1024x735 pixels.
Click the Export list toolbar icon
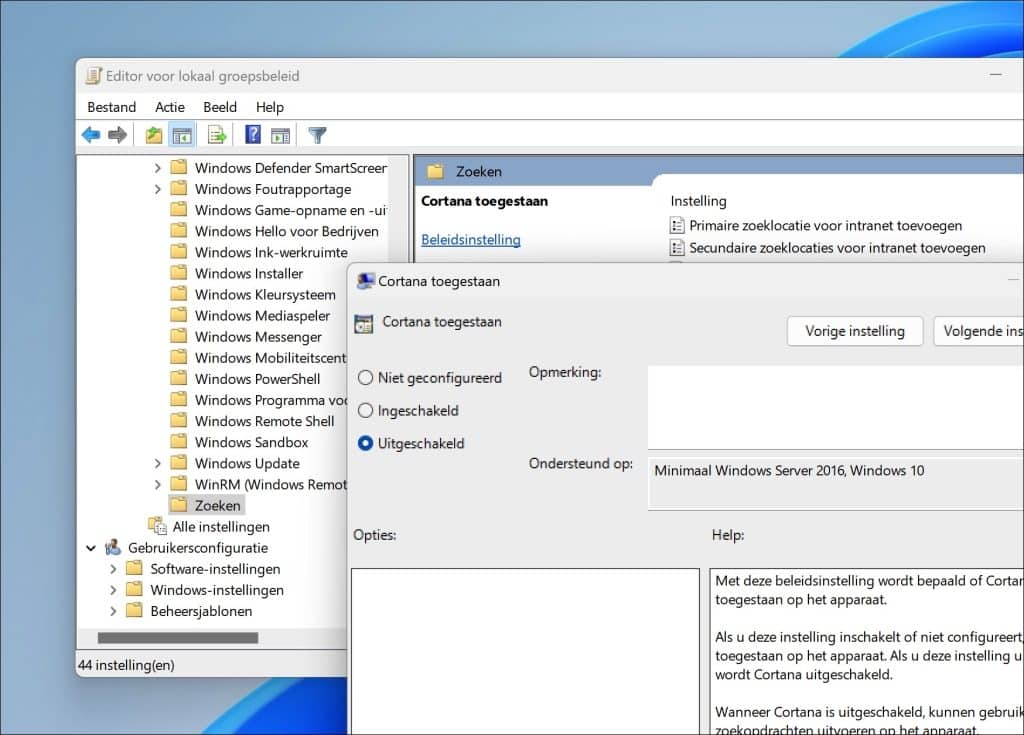point(217,135)
